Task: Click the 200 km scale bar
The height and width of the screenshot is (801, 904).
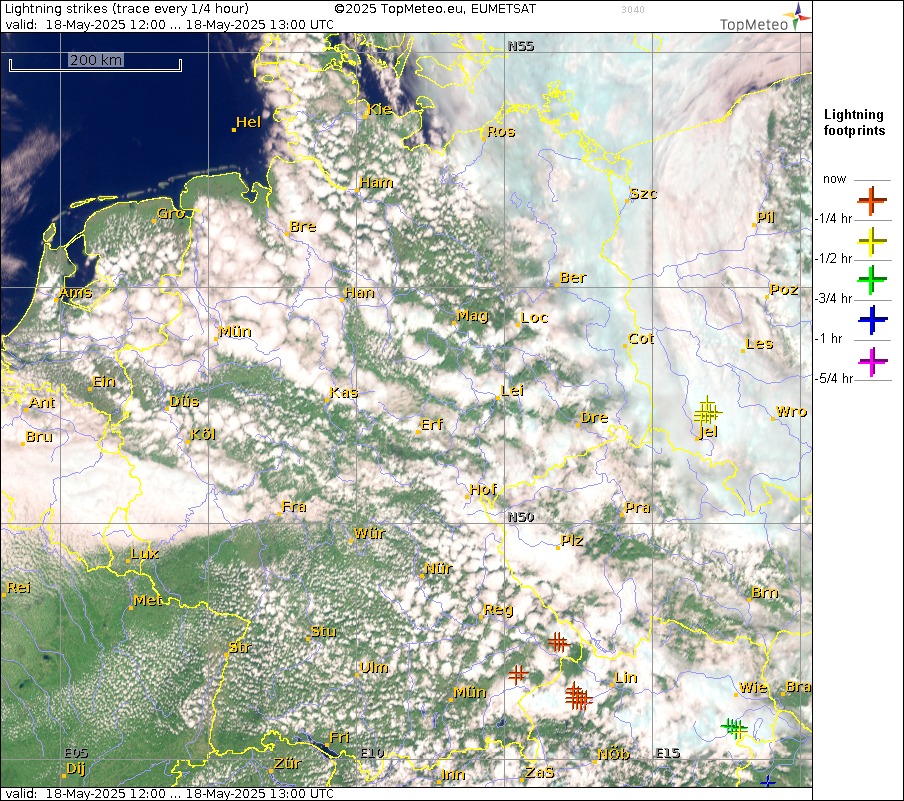Action: click(x=95, y=63)
